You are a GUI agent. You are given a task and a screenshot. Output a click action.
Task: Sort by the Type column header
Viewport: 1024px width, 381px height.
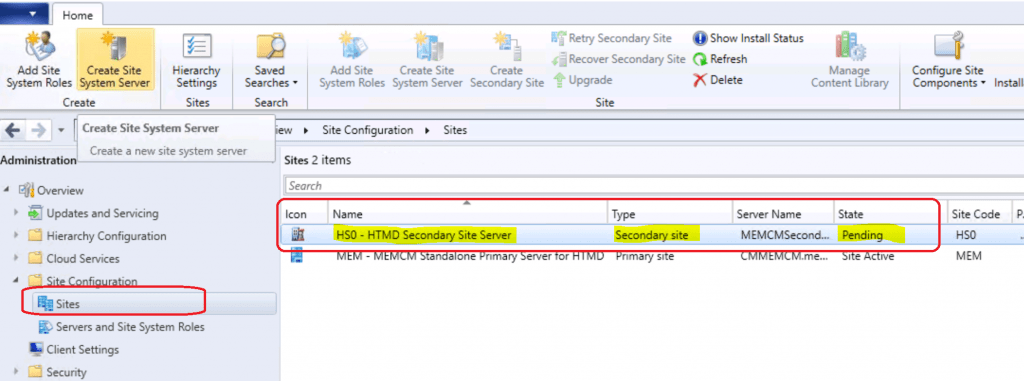click(670, 214)
